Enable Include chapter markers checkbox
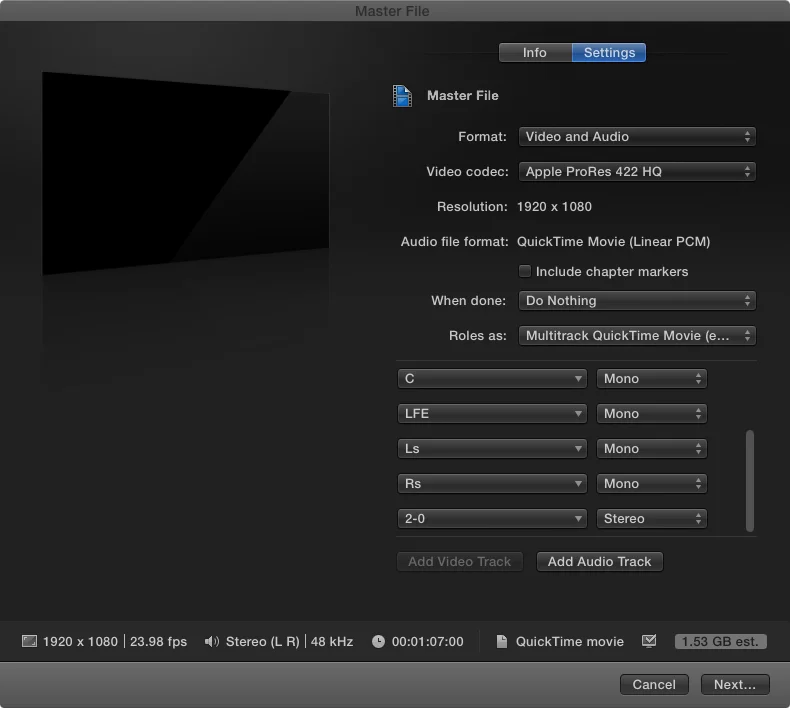The height and width of the screenshot is (708, 790). pos(524,271)
